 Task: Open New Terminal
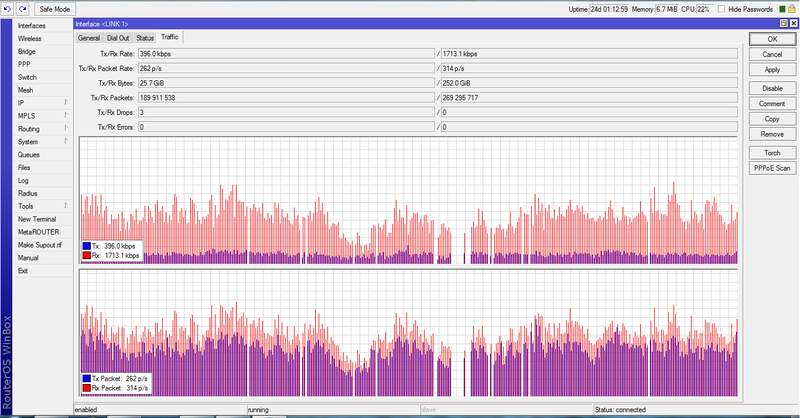(x=37, y=219)
